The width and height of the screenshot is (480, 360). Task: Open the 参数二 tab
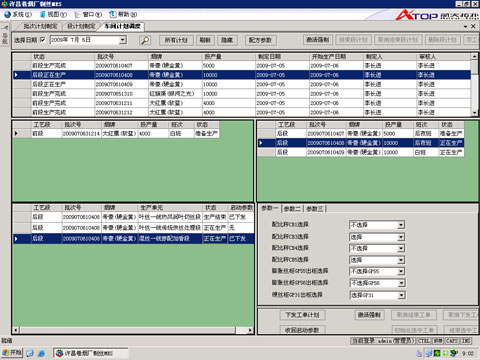coord(292,209)
